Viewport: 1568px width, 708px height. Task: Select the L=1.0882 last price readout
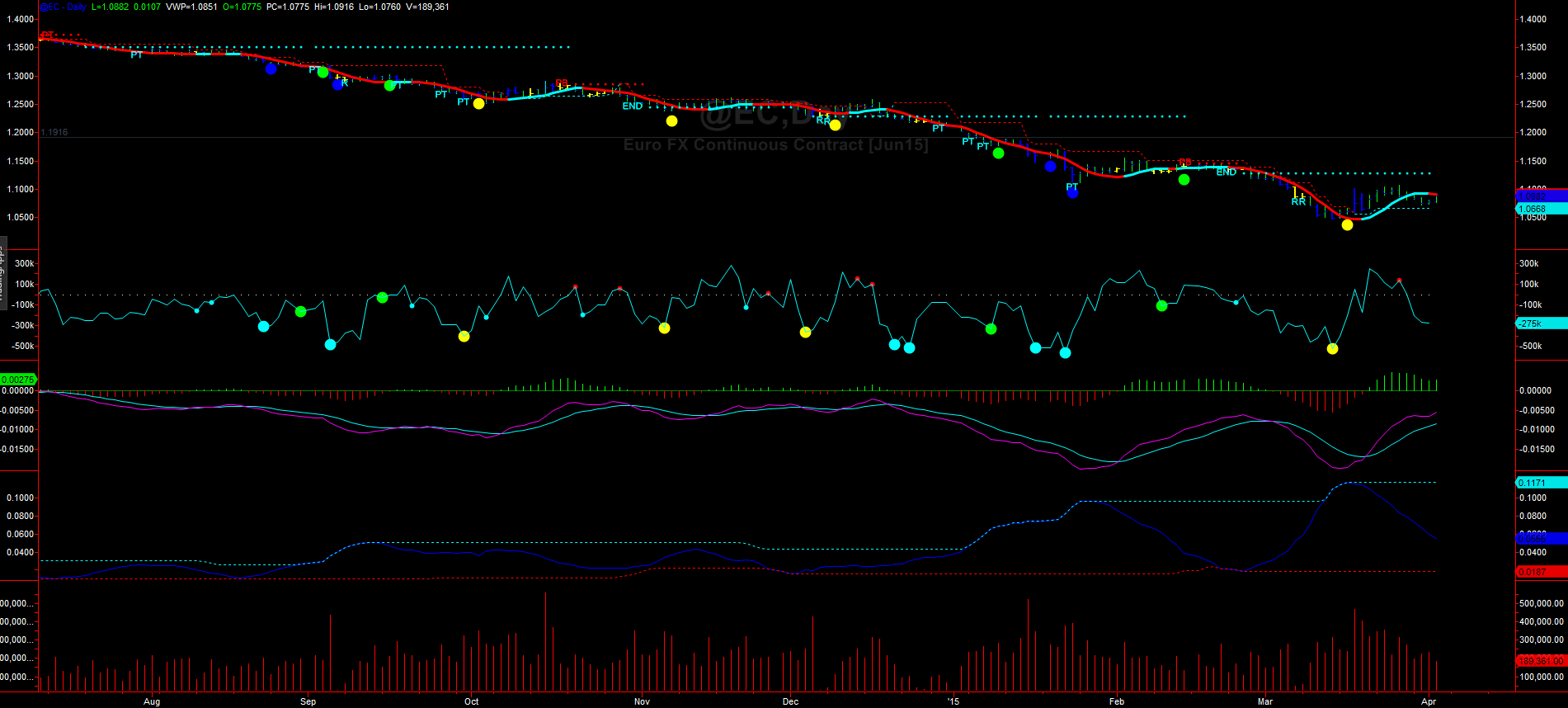click(x=111, y=7)
